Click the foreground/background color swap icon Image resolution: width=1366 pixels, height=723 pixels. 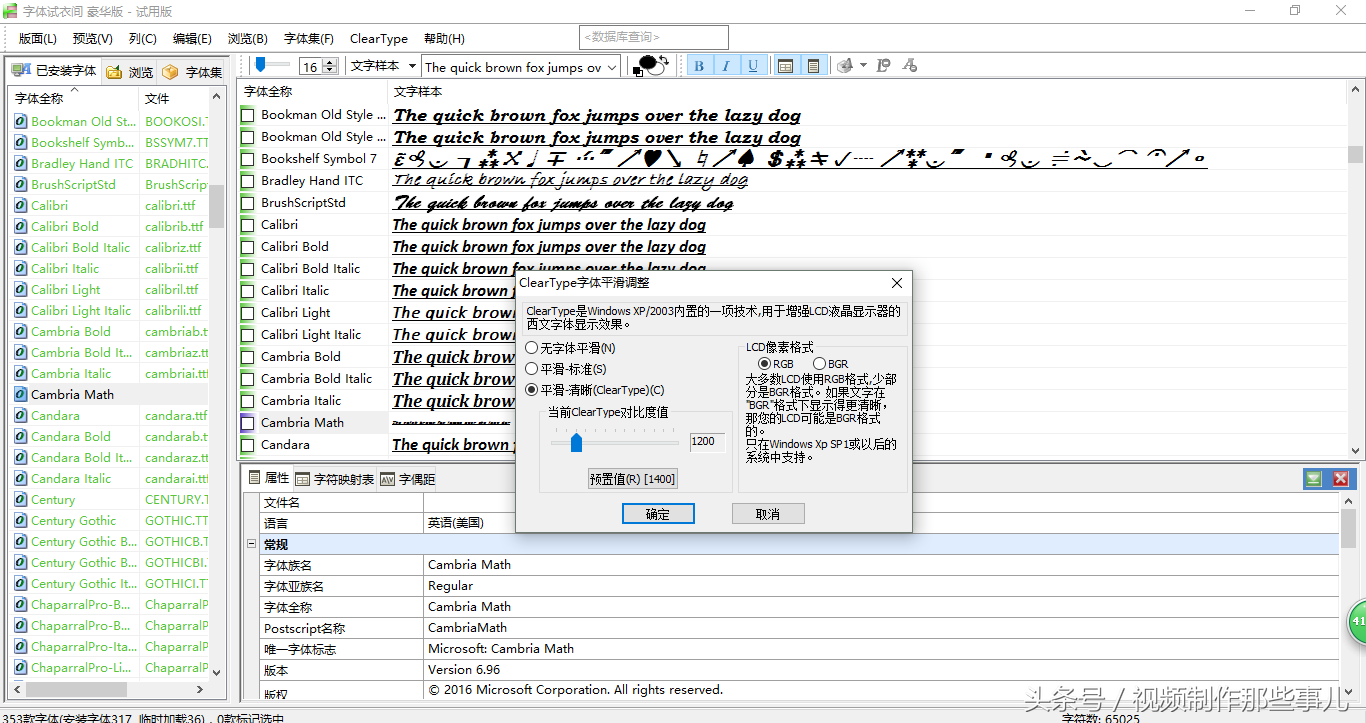[652, 66]
